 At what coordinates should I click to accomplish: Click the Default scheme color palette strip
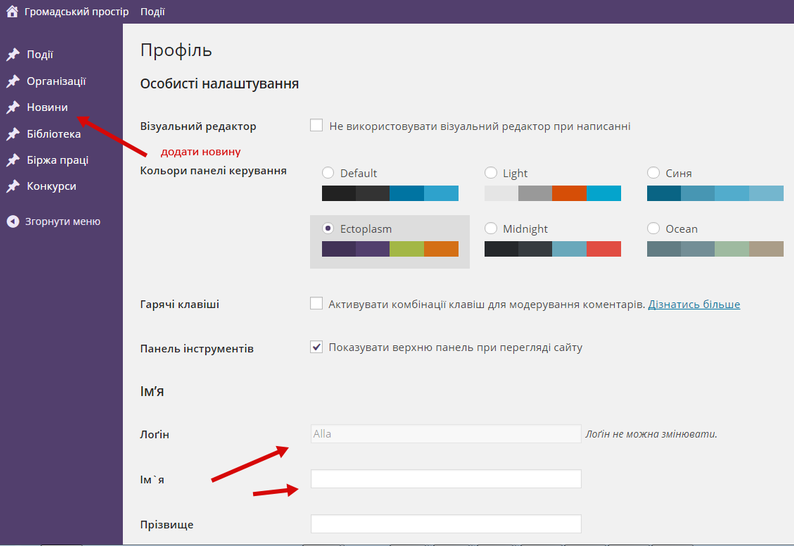click(390, 193)
